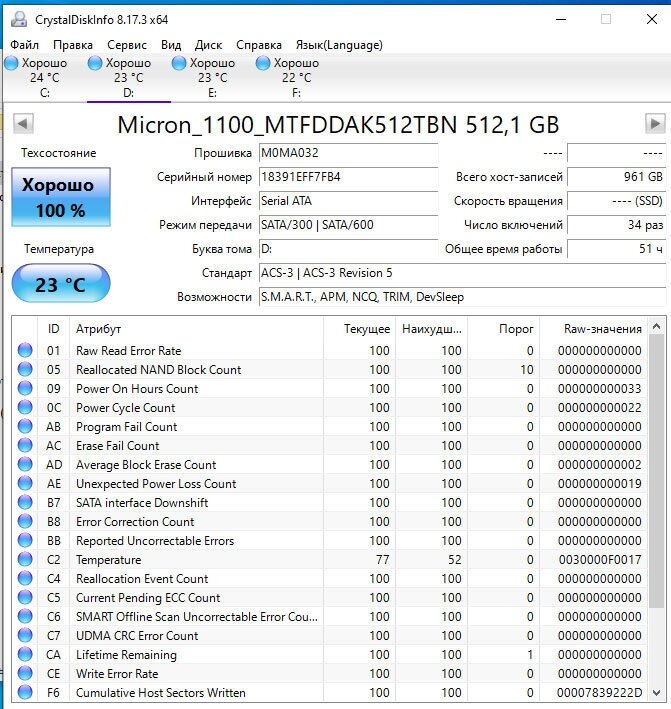Click status icon for Reallocated NAND Block Count
Viewport: 671px width, 709px height.
pos(25,369)
